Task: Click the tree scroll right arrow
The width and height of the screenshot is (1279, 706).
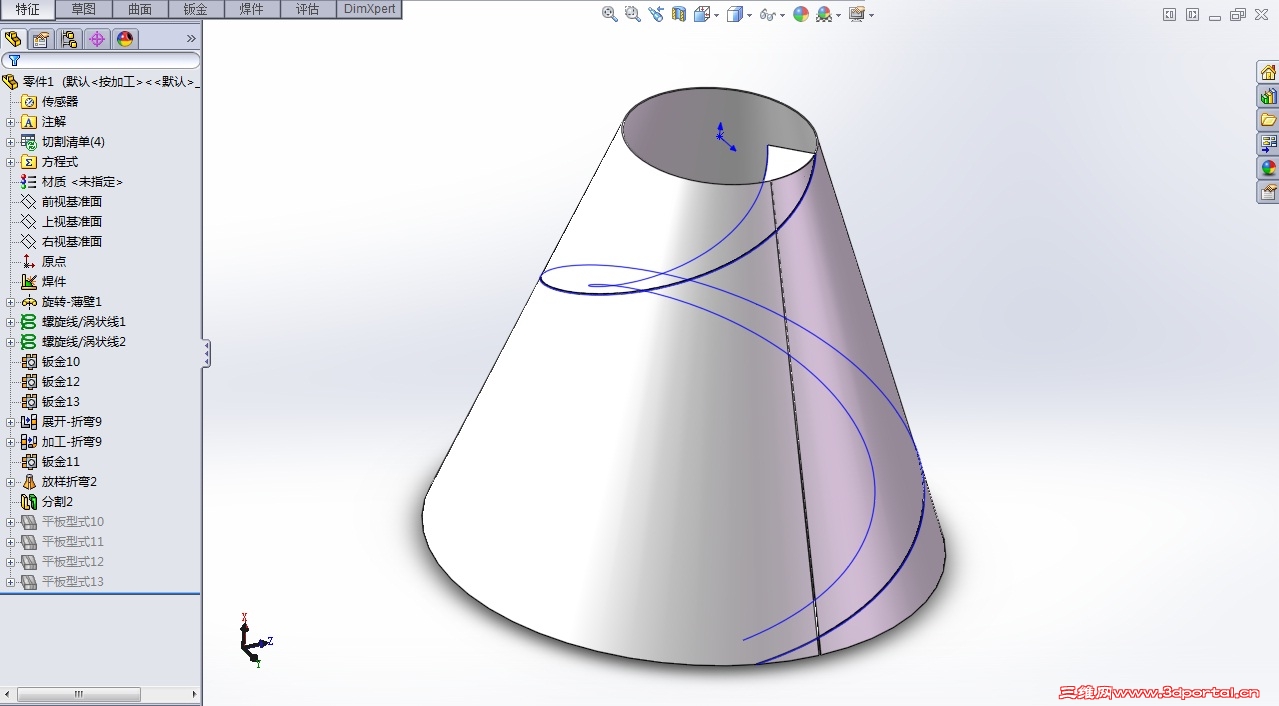Action: pos(194,694)
